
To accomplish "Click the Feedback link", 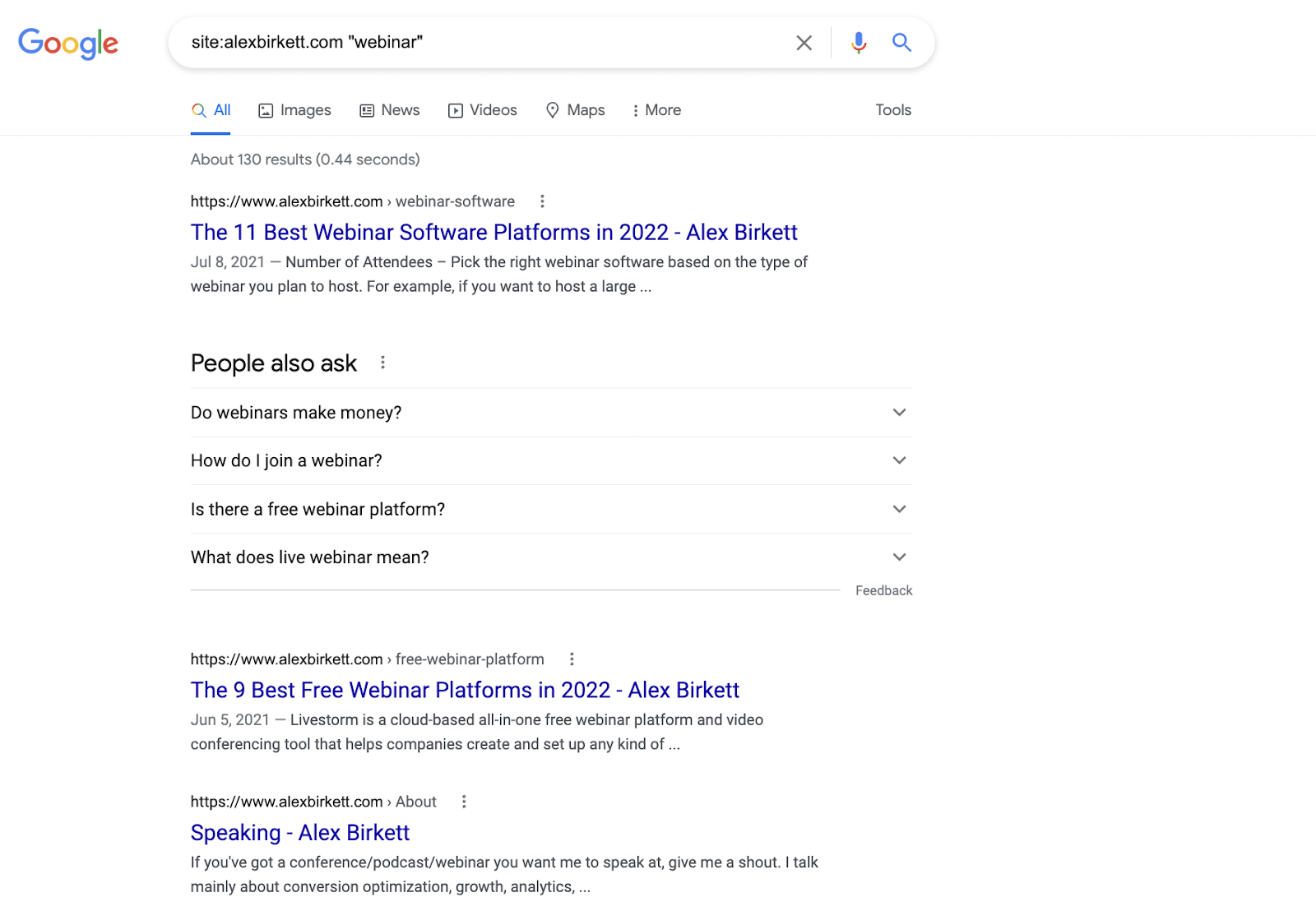I will click(x=884, y=590).
